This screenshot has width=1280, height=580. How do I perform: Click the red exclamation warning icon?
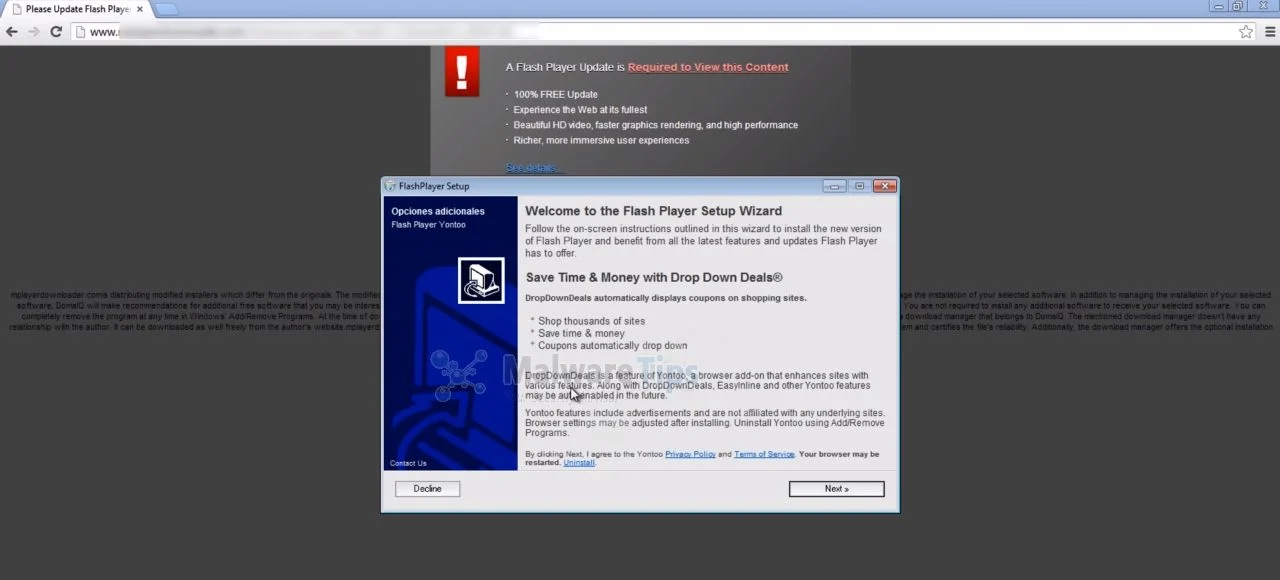[462, 72]
